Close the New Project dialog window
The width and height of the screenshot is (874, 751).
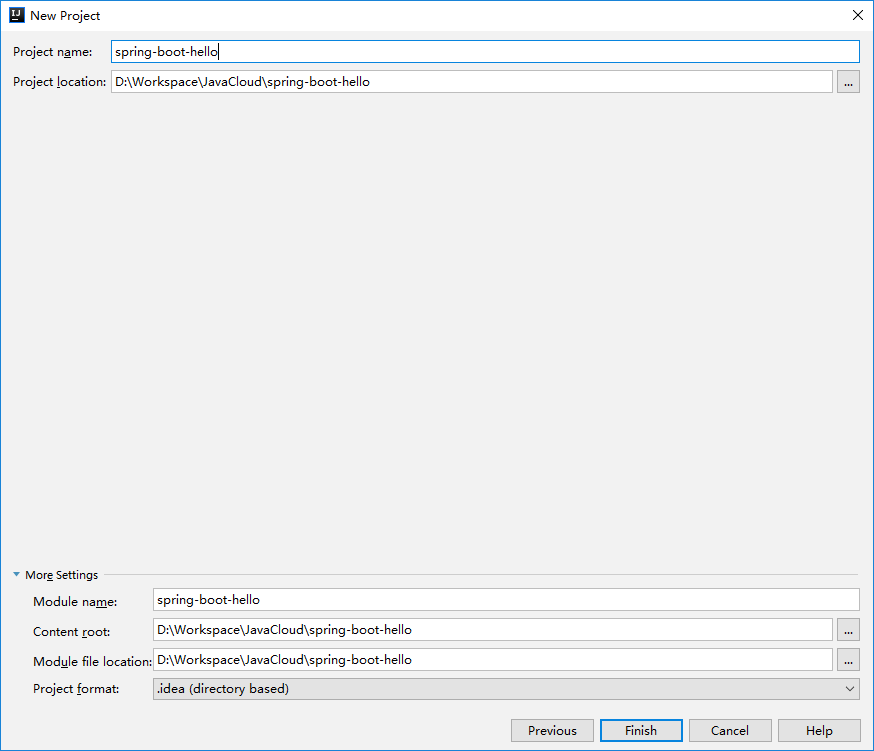857,15
